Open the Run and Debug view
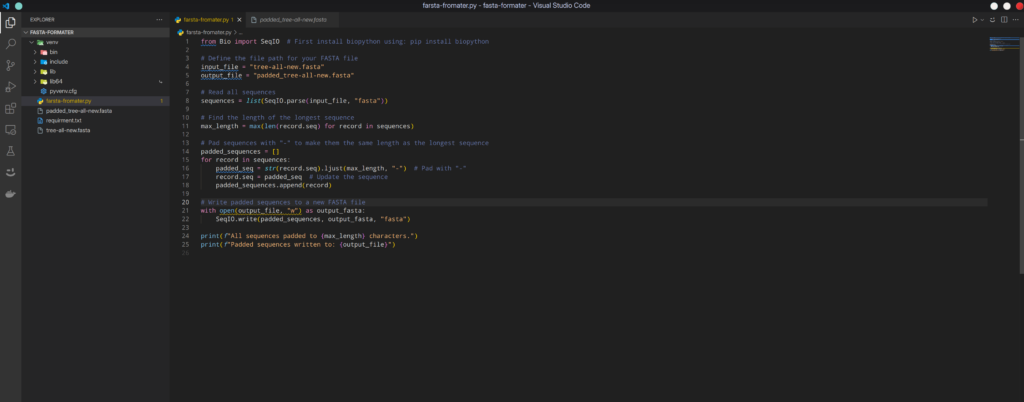 pos(10,87)
